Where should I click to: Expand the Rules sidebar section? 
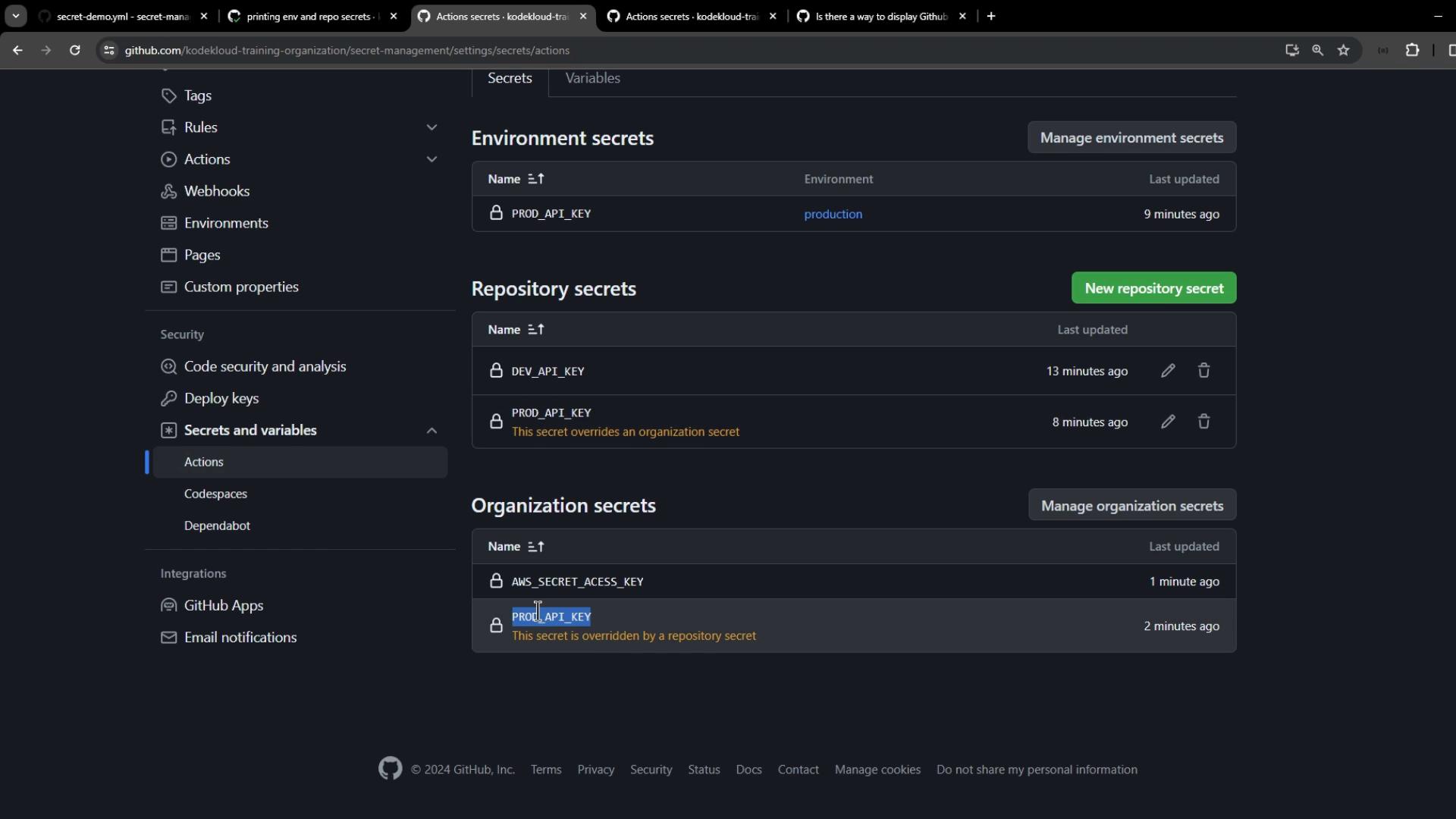431,127
